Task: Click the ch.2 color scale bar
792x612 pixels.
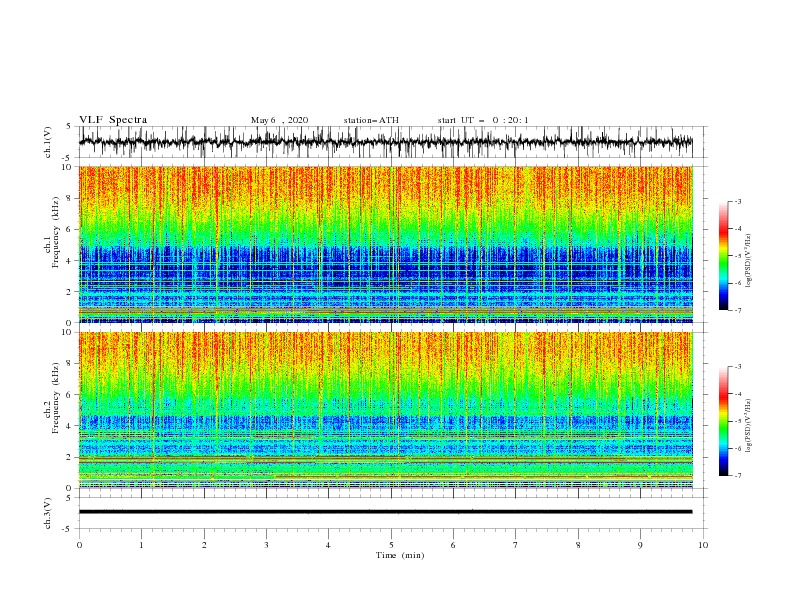Action: coord(723,421)
